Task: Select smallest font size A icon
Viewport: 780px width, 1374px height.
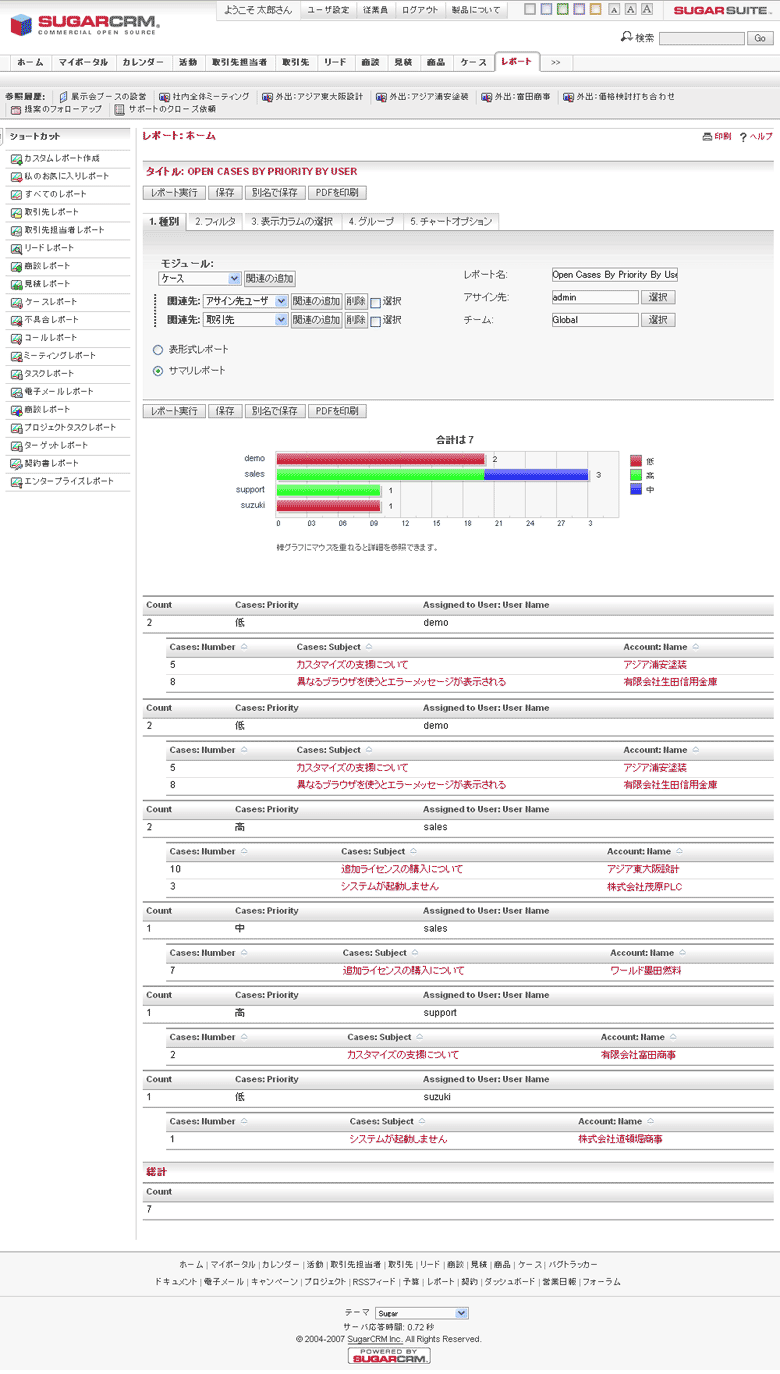Action: [x=614, y=10]
